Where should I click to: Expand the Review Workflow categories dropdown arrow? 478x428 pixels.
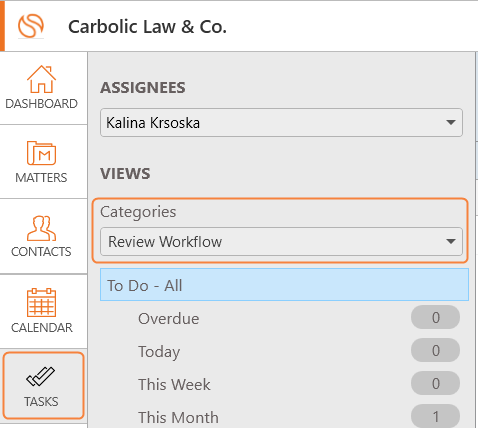451,241
